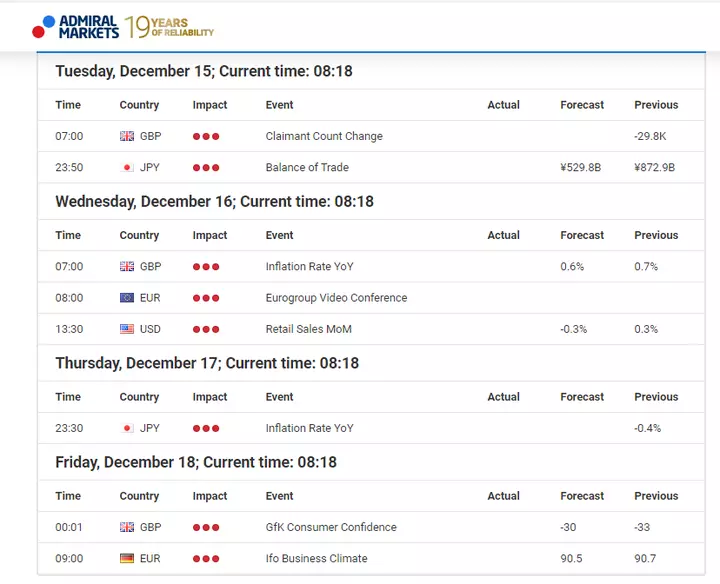The image size is (720, 584).
Task: Click UK flag in GfK Consumer Confidence row
Action: point(127,528)
